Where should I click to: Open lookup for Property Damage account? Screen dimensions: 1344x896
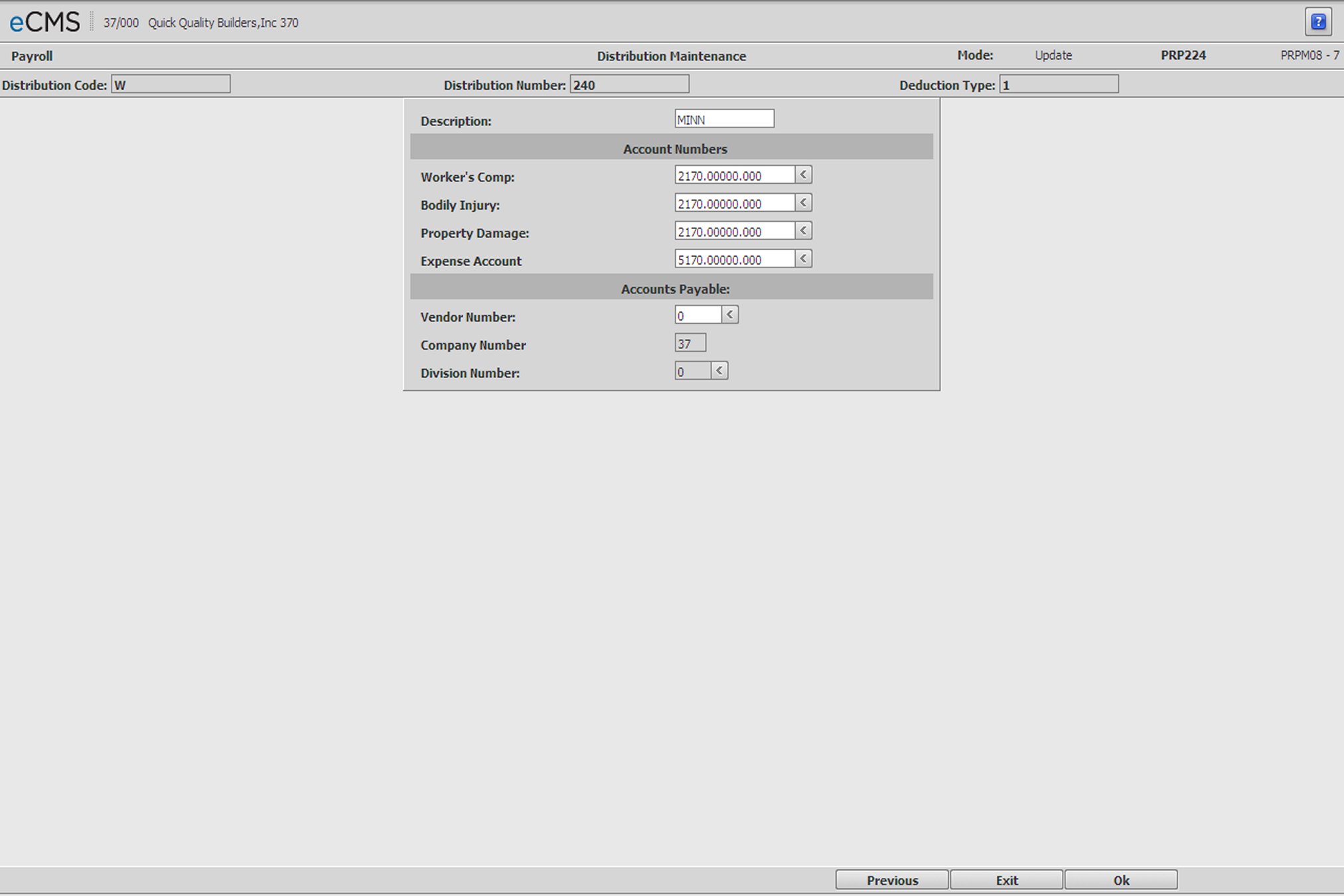[x=803, y=230]
